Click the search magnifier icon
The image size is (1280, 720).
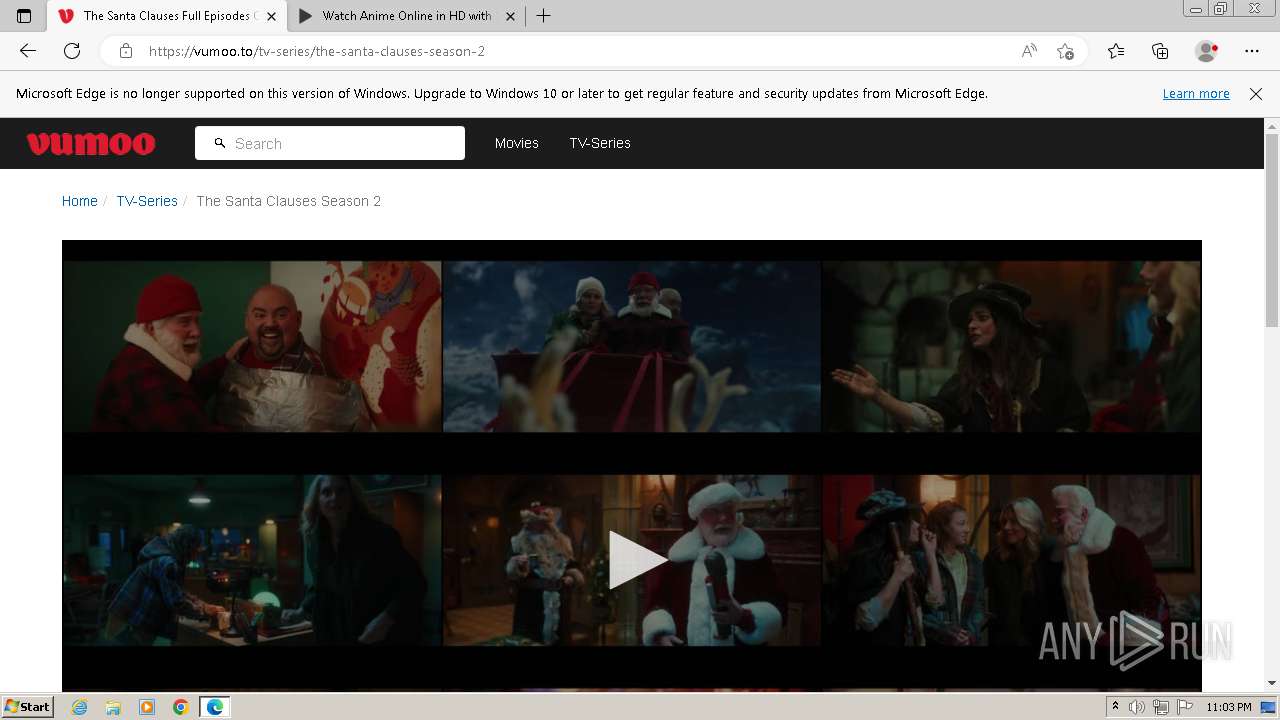[220, 143]
